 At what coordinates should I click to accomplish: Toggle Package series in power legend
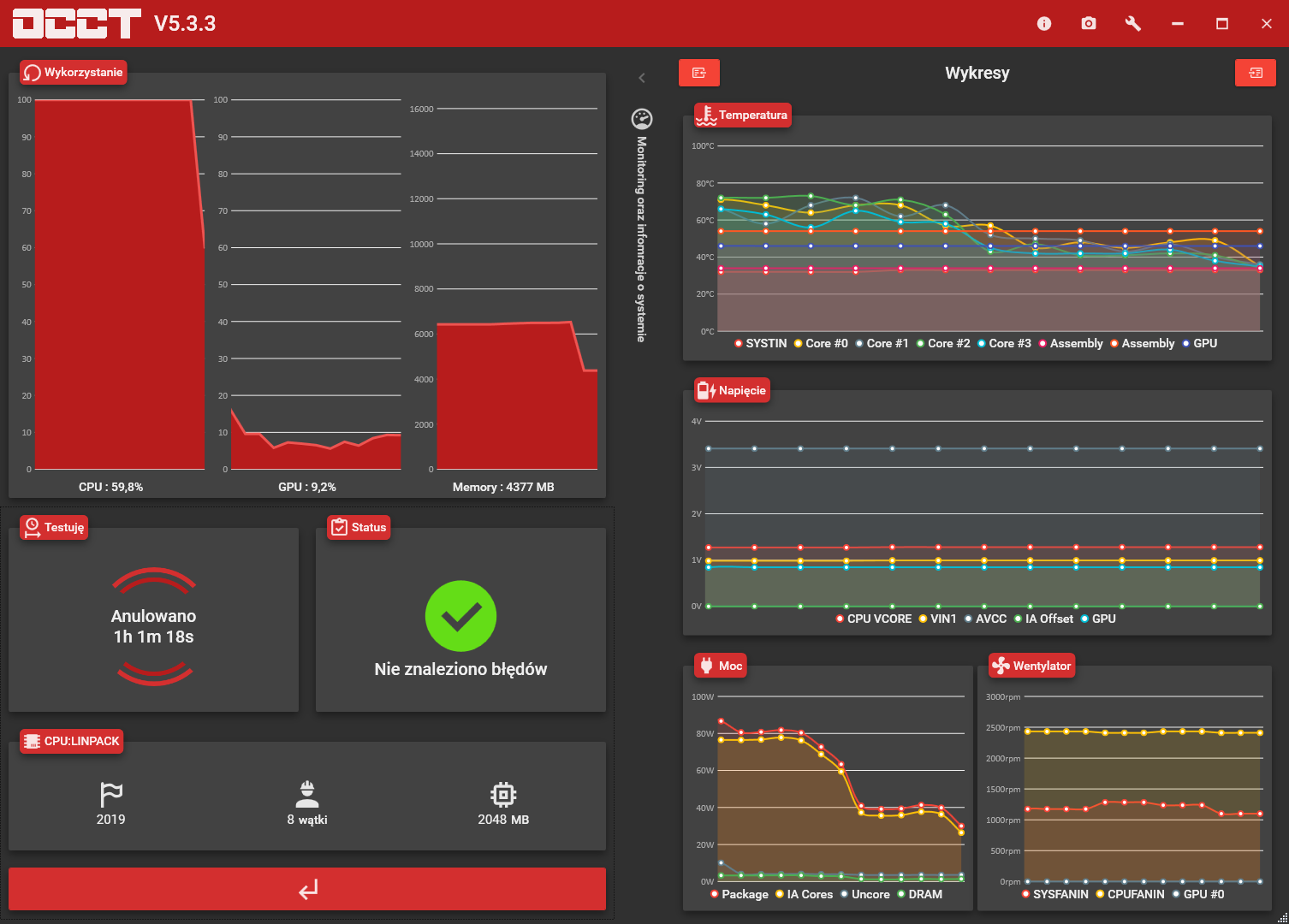(740, 894)
